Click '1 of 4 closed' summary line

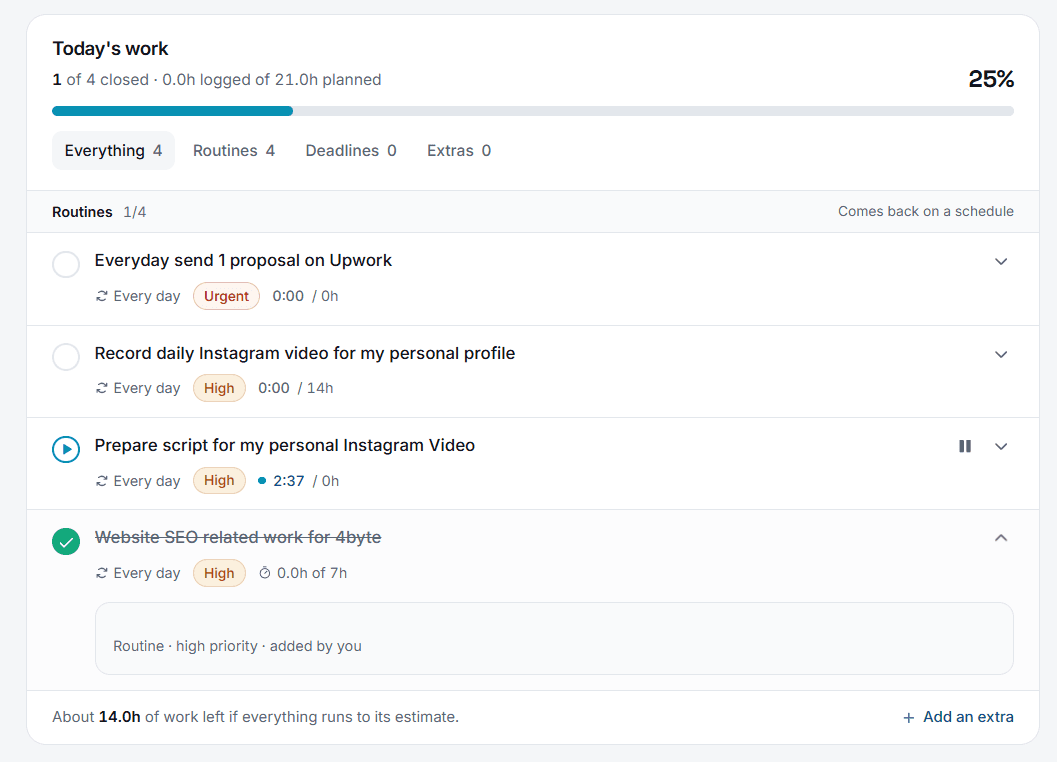pos(216,80)
